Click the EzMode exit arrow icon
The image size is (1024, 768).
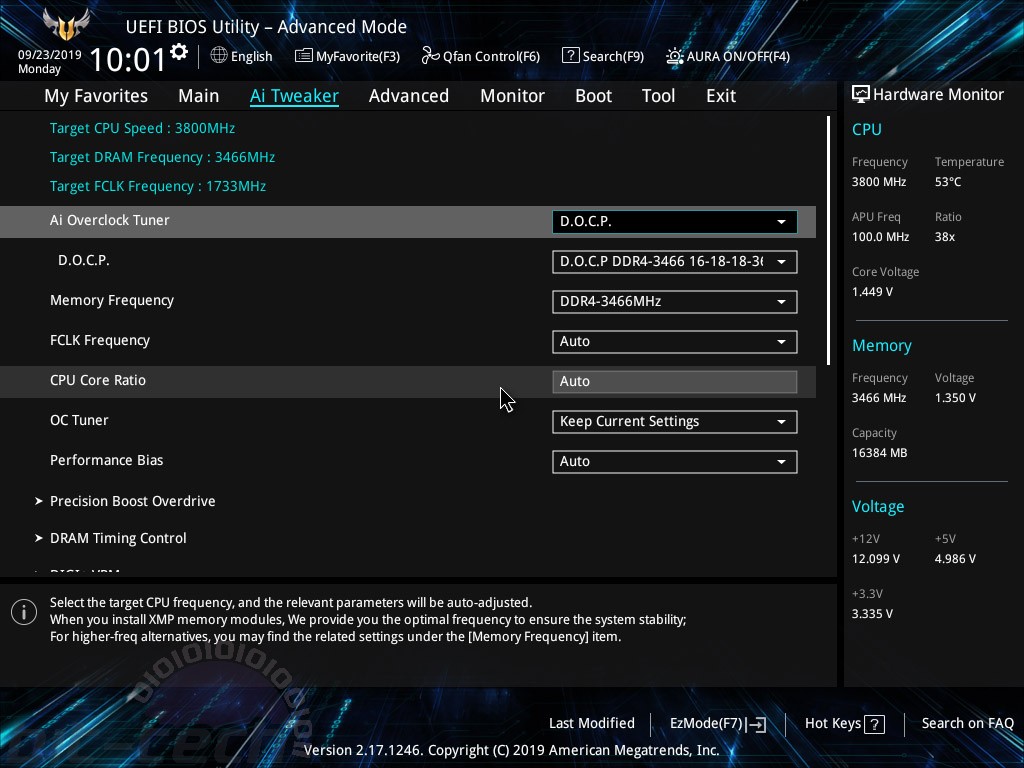(756, 724)
